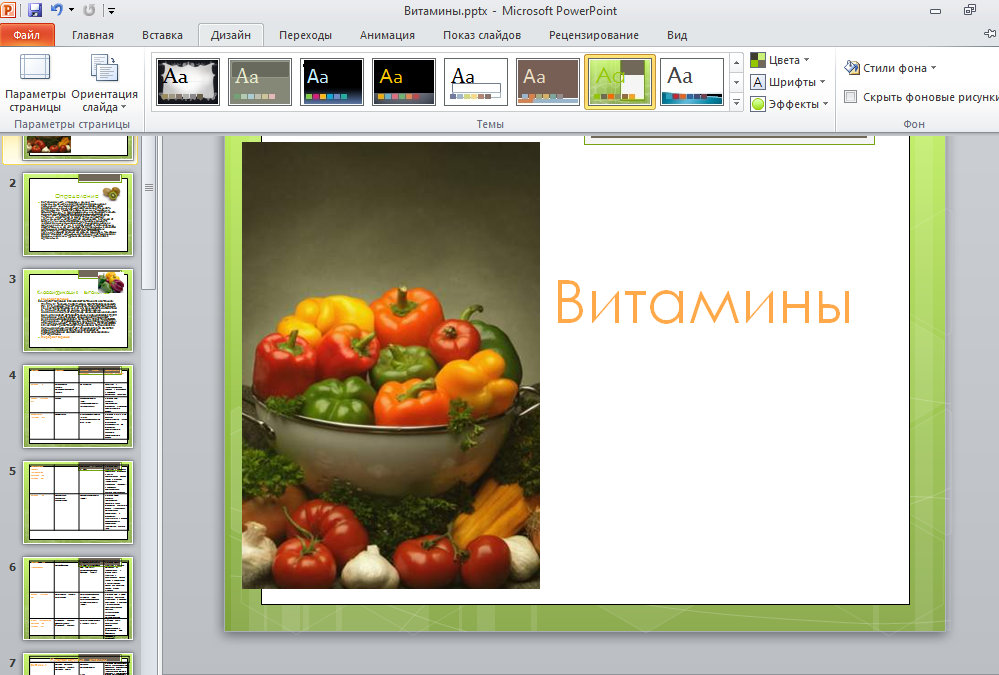Apply the gray-green theme thumbnail
Screen dimensions: 999x675
260,82
